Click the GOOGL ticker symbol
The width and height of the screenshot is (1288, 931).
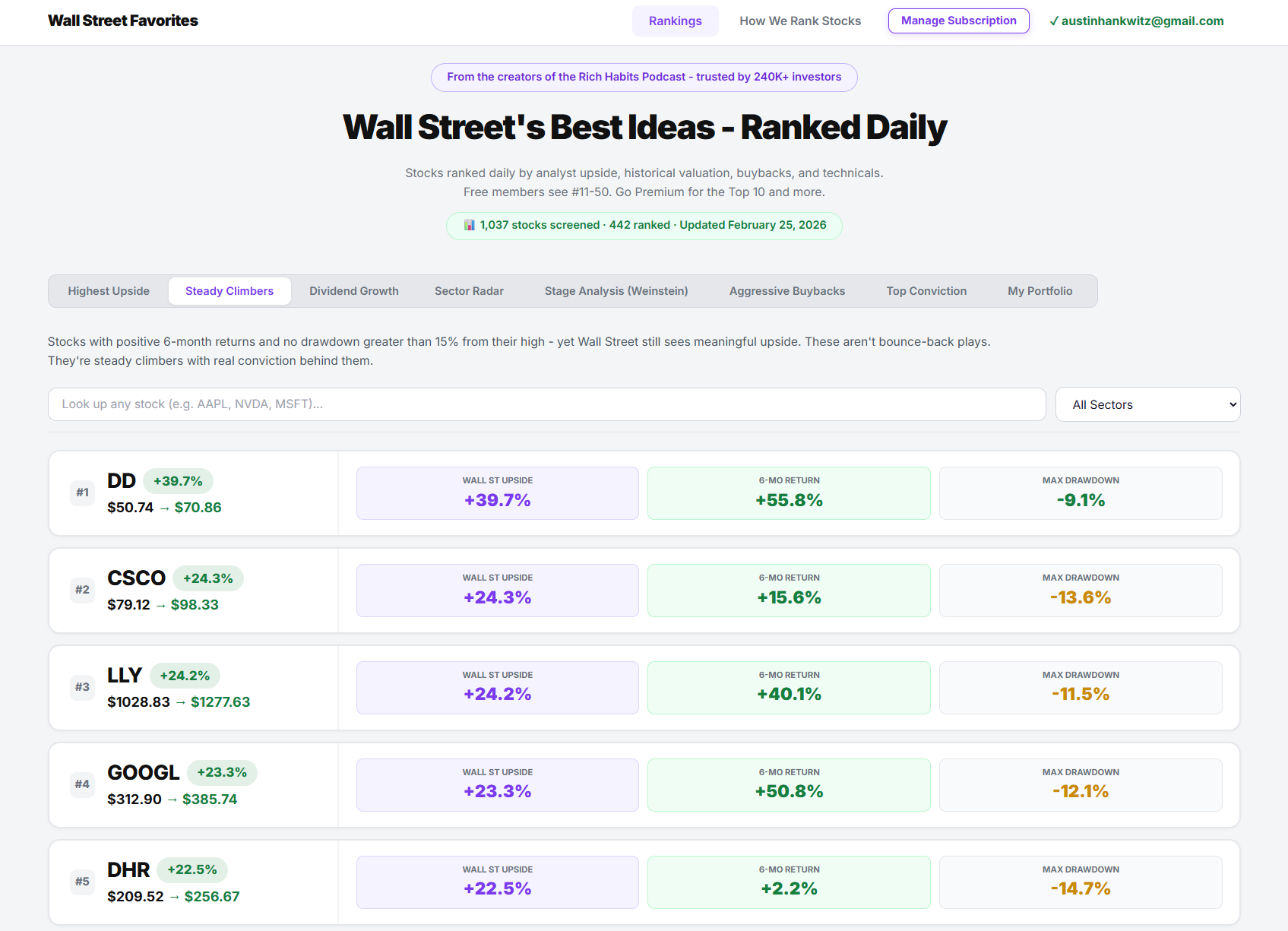coord(144,773)
